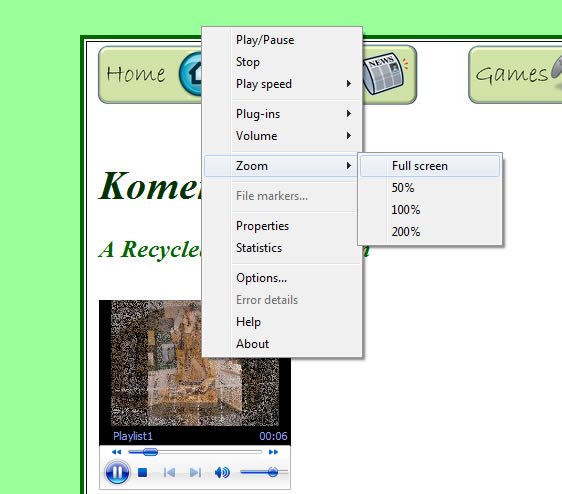Viewport: 562px width, 494px height.
Task: Click the seek bar thumb on the player
Action: [150, 452]
